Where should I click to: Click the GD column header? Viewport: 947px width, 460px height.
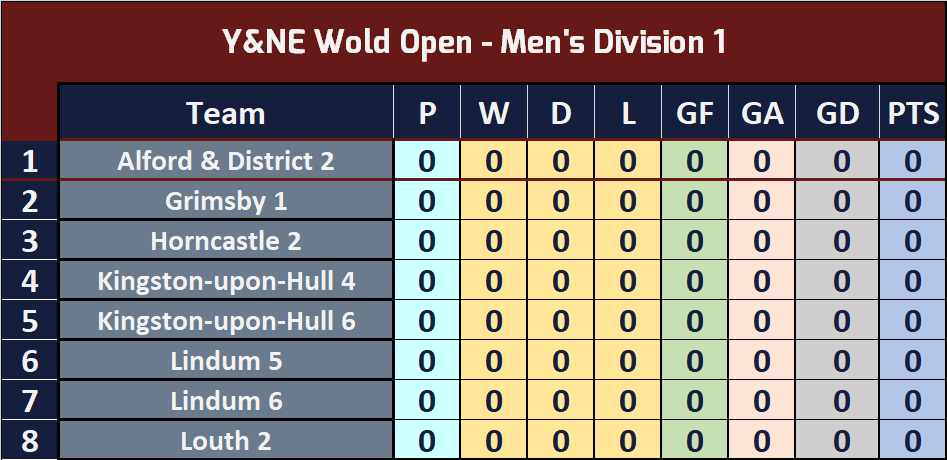click(838, 113)
